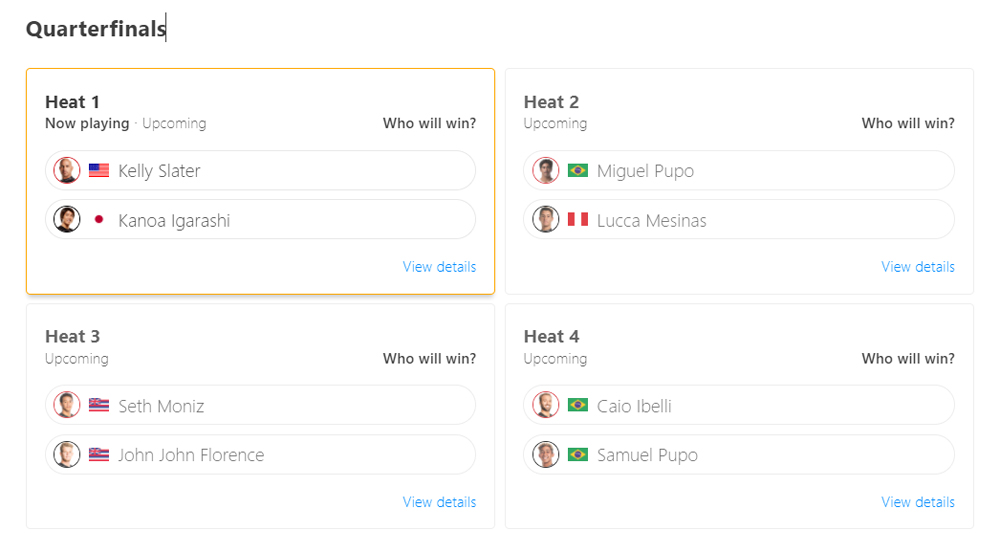The image size is (1000, 553).
Task: Click John John Florence's avatar
Action: [67, 454]
